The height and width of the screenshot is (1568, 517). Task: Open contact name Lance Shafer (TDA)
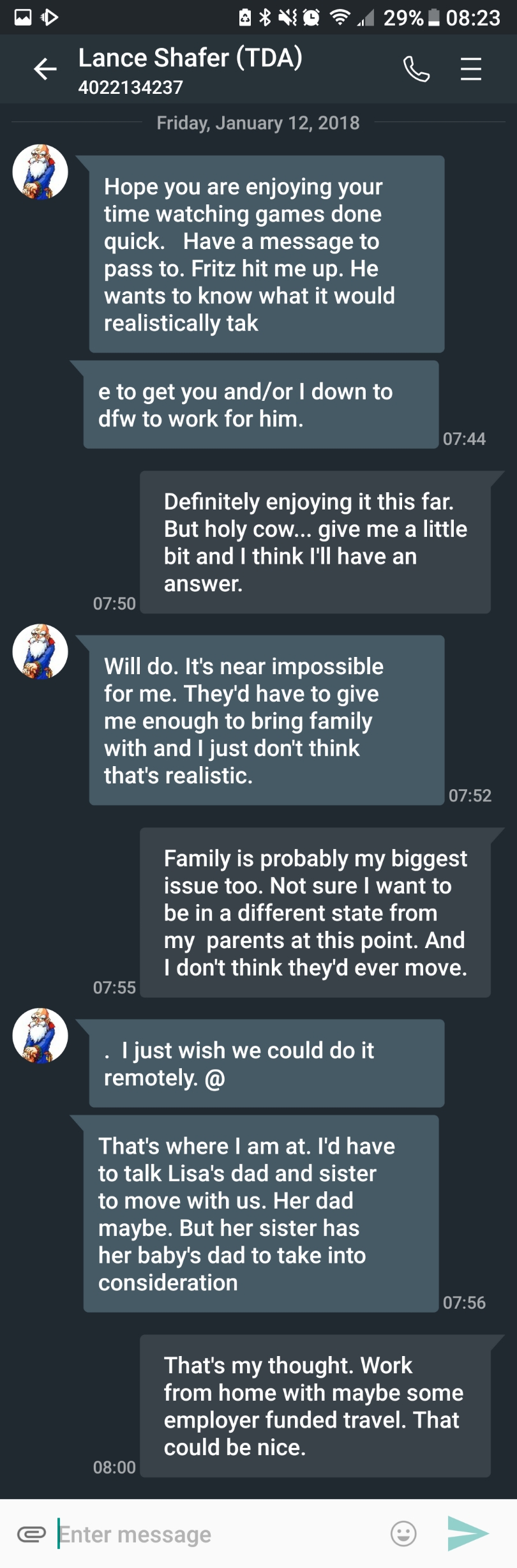tap(190, 58)
